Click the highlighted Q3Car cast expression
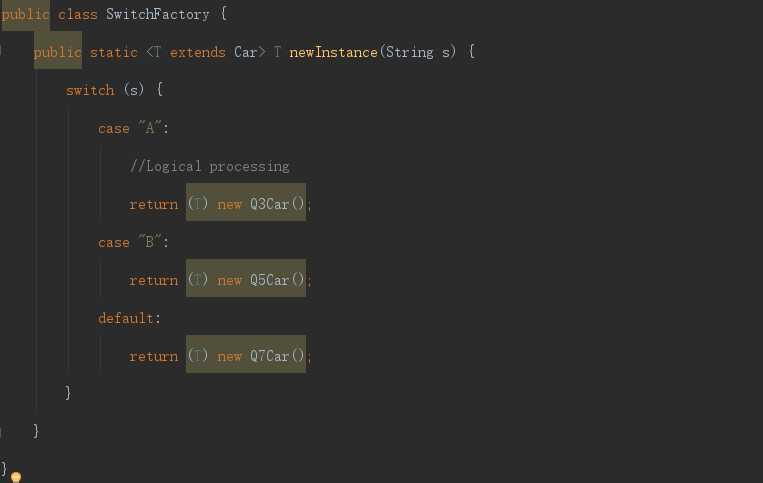763x483 pixels. click(x=246, y=204)
